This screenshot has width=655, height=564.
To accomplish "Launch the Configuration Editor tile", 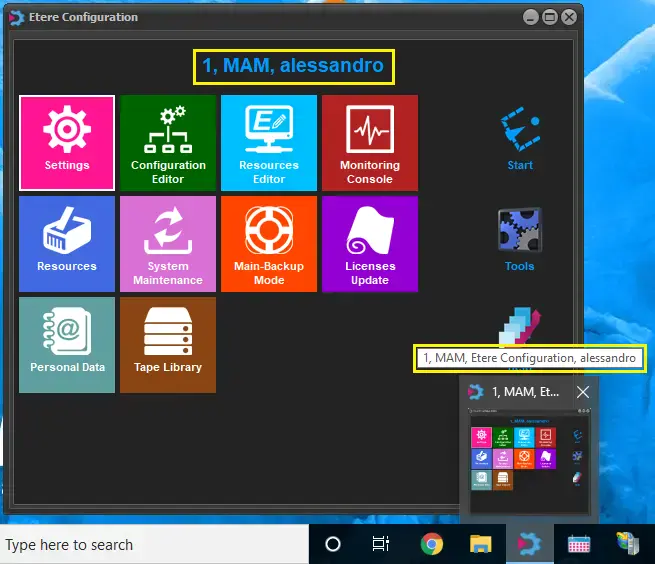I will (168, 142).
